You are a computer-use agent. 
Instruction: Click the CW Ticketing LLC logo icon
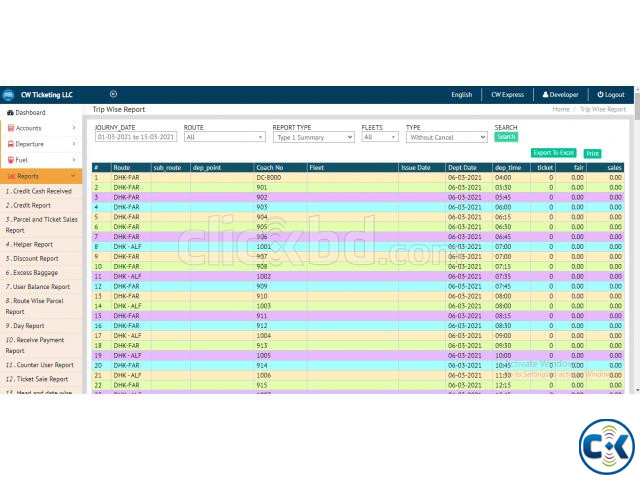8,95
